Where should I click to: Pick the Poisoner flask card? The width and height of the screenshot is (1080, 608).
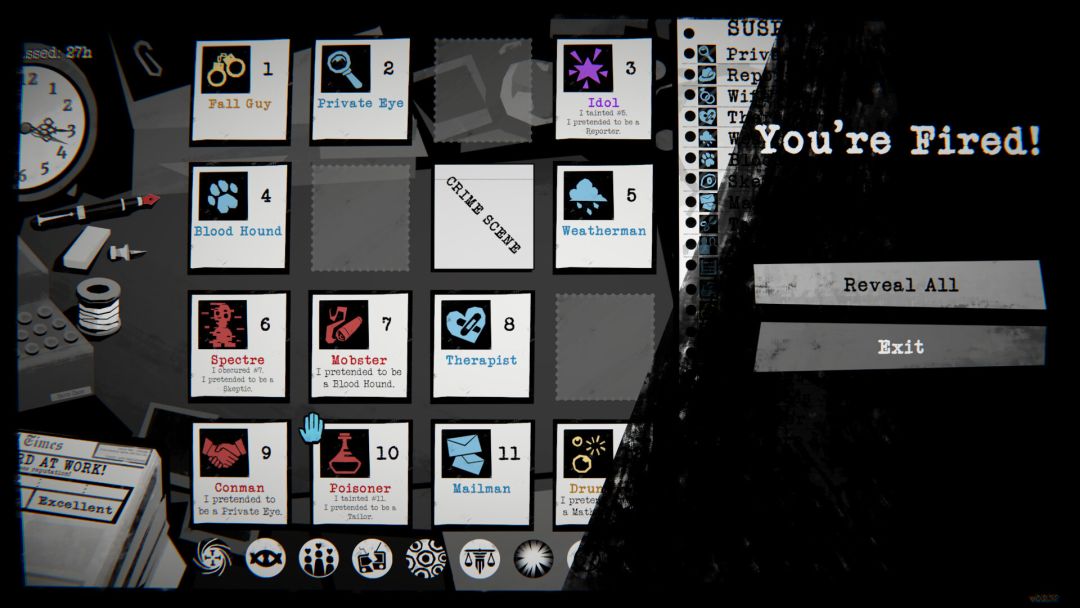click(x=360, y=473)
